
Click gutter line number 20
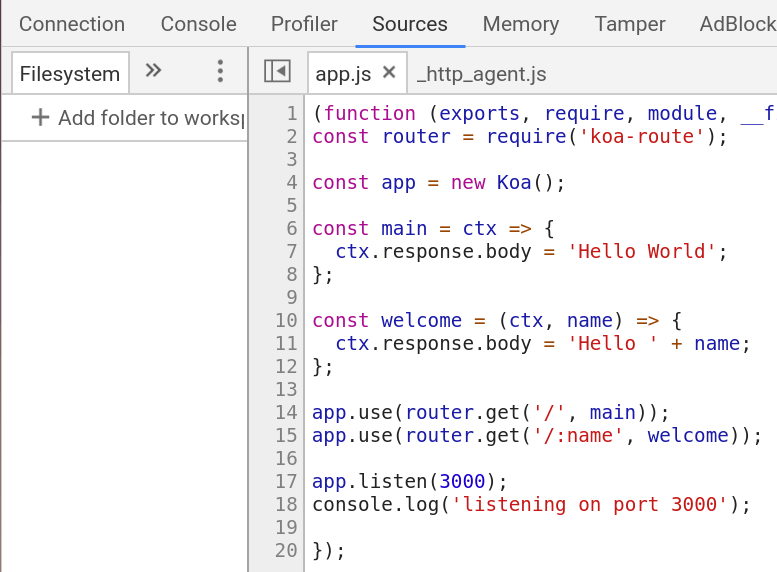(x=286, y=550)
